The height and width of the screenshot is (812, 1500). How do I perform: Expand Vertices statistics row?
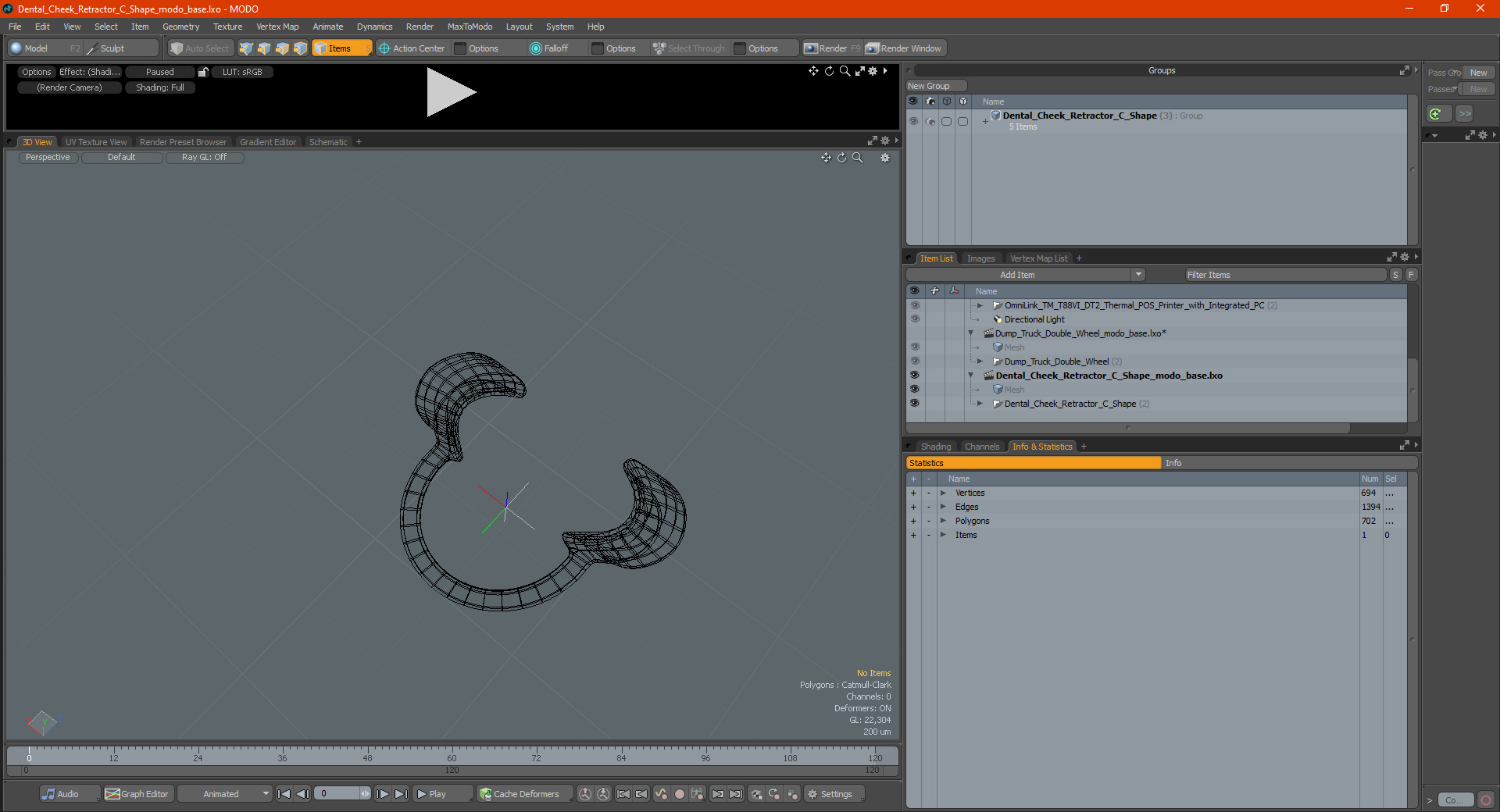[943, 493]
